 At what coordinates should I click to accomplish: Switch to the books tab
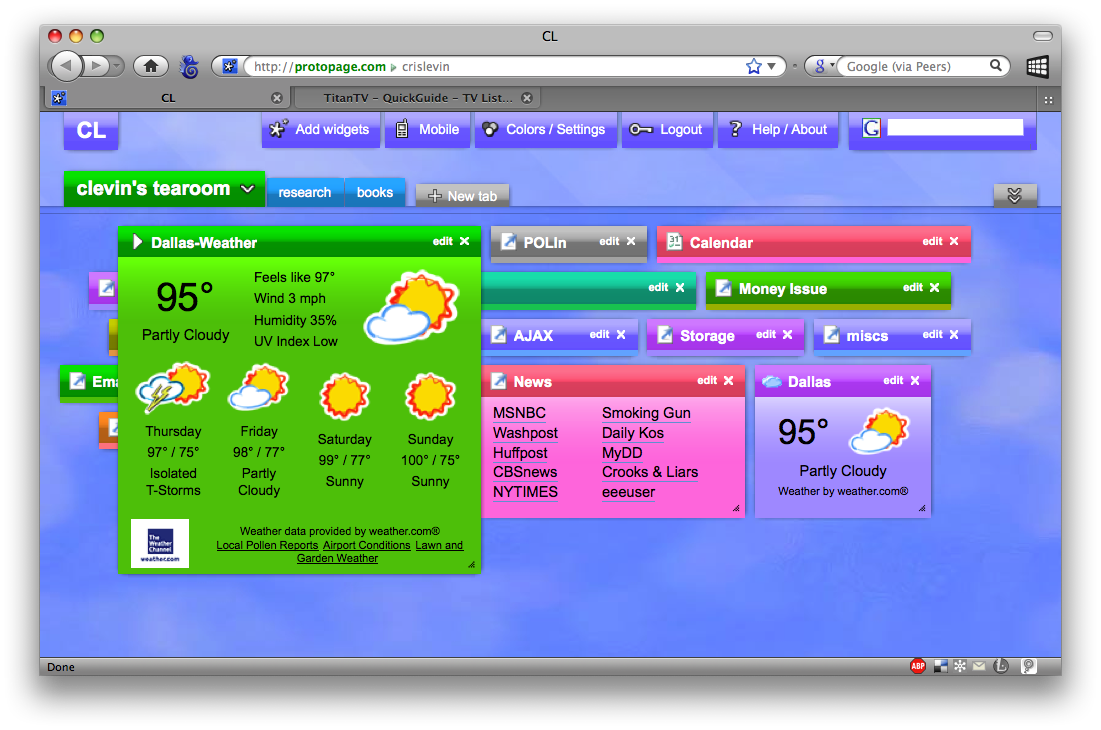pos(375,192)
